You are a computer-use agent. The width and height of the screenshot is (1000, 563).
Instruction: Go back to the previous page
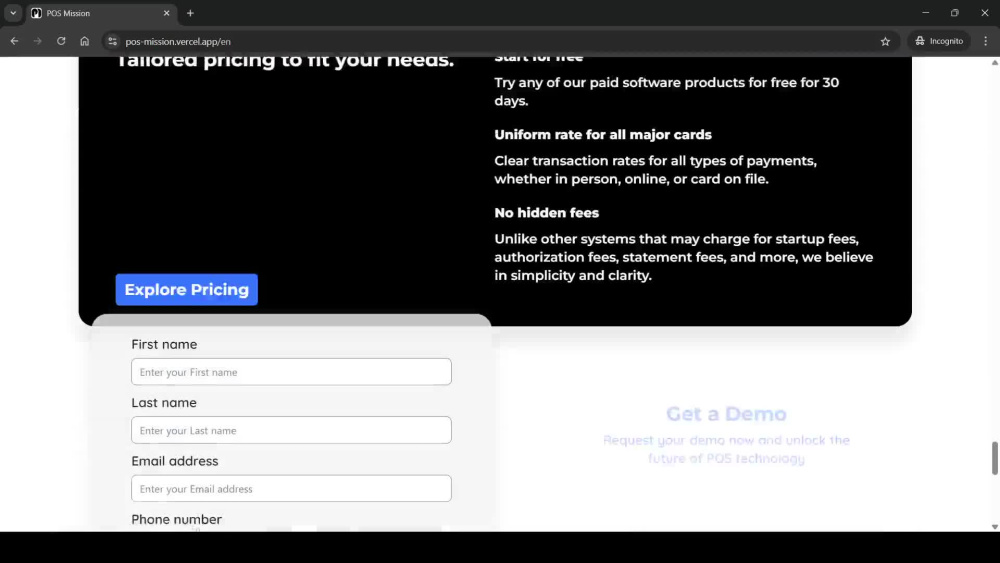pos(14,41)
